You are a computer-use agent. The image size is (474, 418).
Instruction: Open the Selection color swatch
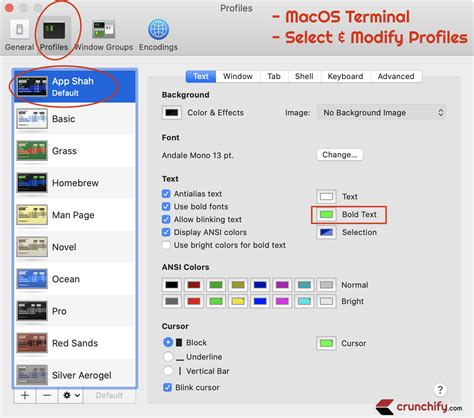(326, 232)
